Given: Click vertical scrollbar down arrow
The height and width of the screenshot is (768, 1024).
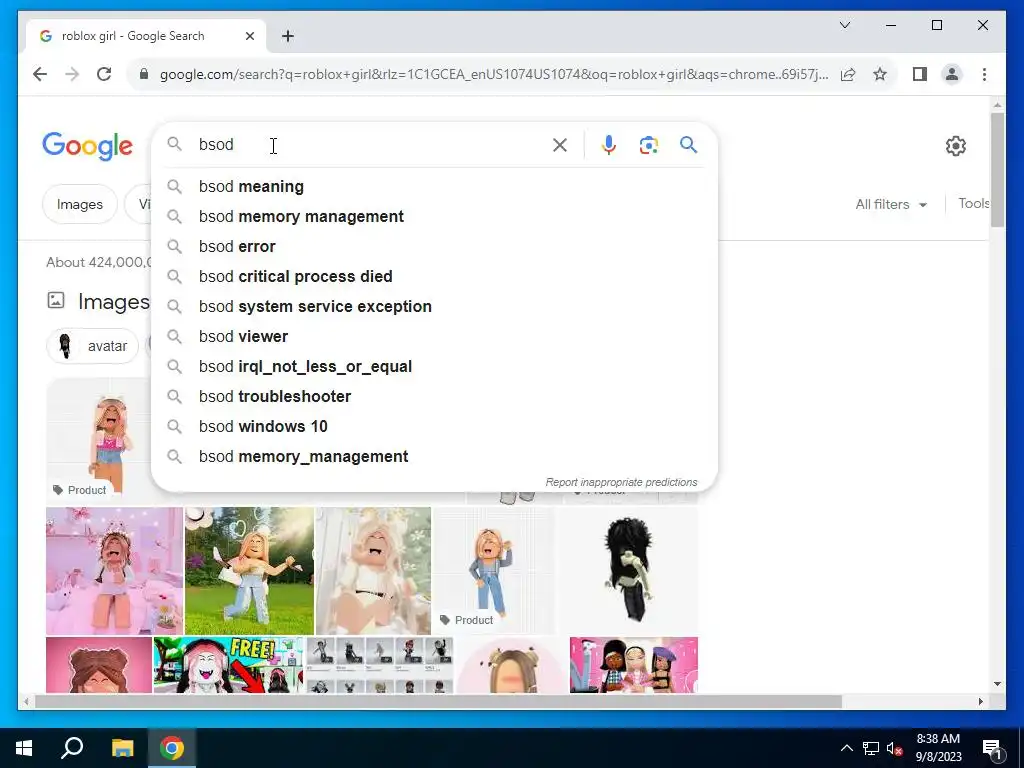Looking at the screenshot, I should (997, 684).
